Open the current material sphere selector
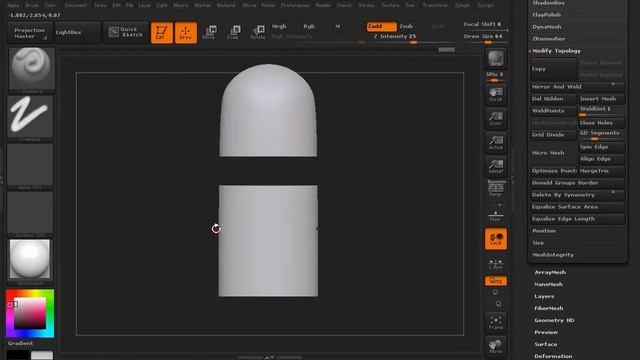The height and width of the screenshot is (360, 640). (x=30, y=262)
